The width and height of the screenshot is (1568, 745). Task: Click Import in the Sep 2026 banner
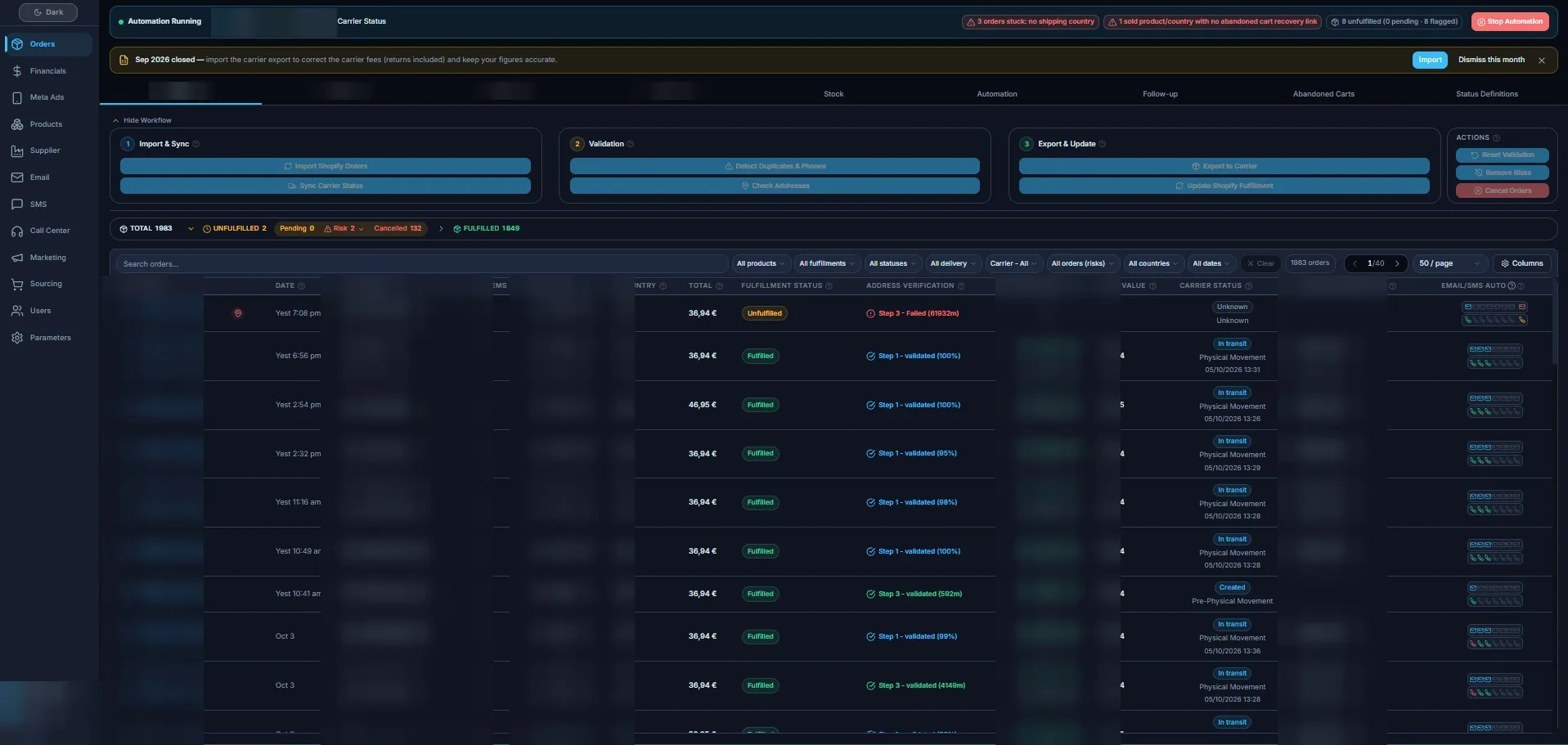click(x=1430, y=60)
